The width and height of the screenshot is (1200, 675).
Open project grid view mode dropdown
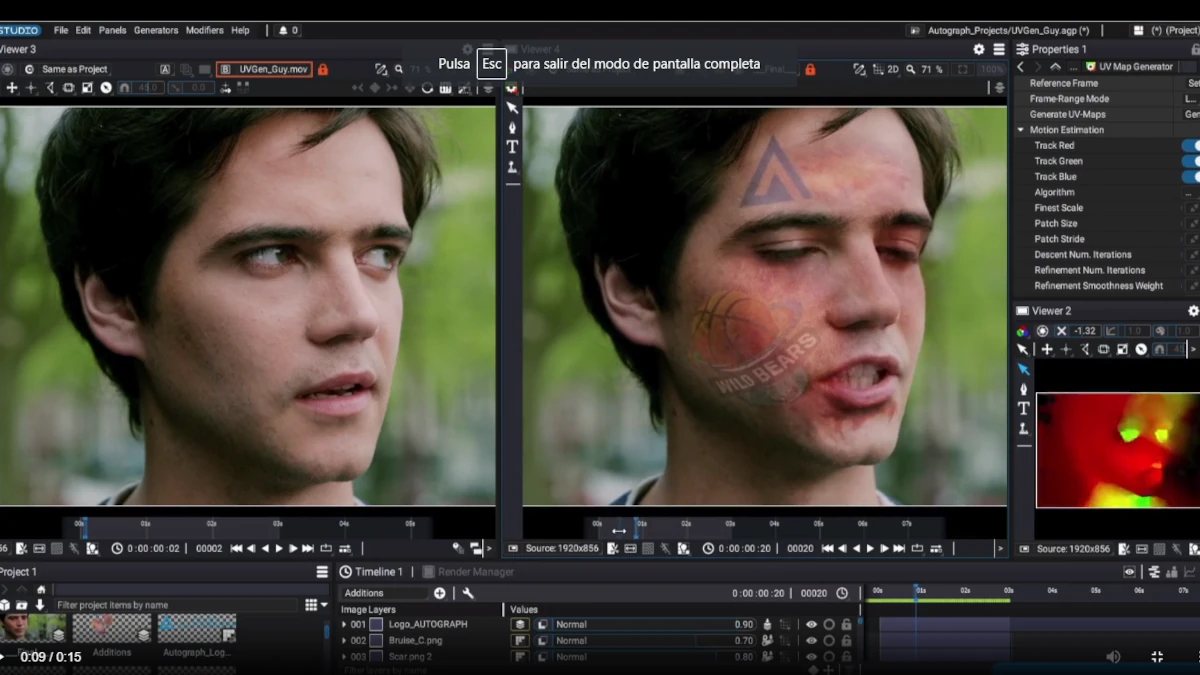pyautogui.click(x=315, y=604)
